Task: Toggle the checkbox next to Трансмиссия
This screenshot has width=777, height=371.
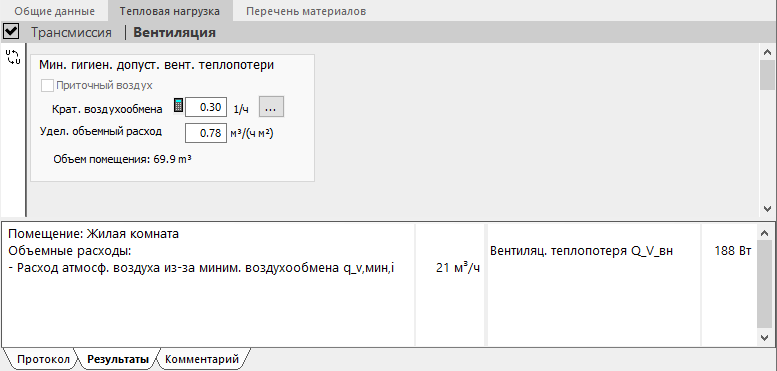Action: (x=11, y=32)
